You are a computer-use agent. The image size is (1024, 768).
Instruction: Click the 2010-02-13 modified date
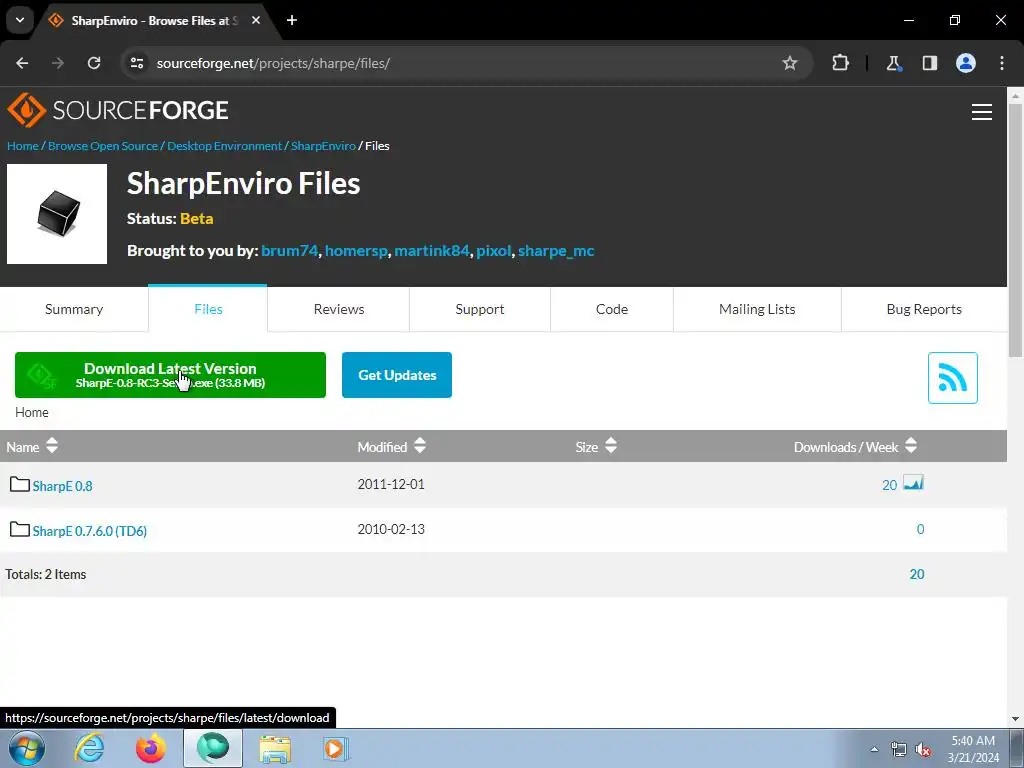(x=391, y=529)
